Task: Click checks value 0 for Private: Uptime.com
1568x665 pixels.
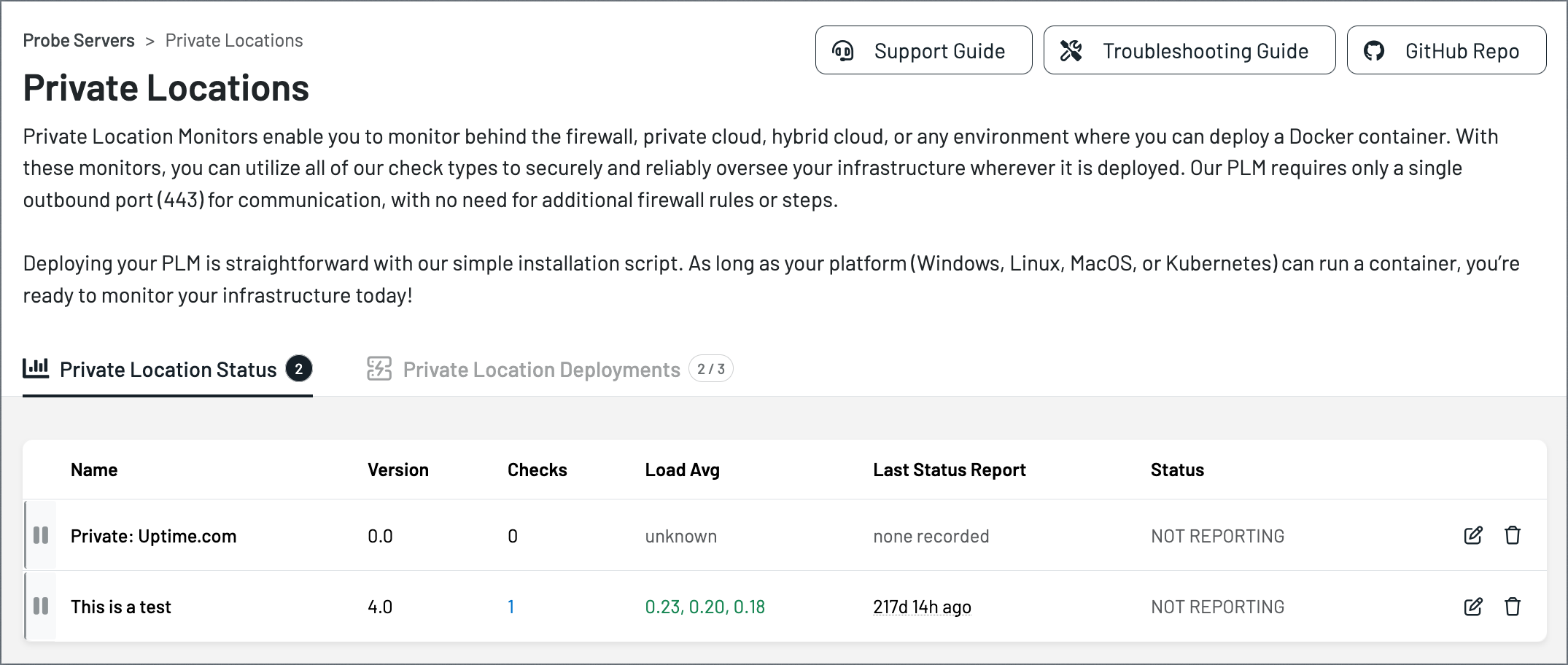Action: coord(513,537)
